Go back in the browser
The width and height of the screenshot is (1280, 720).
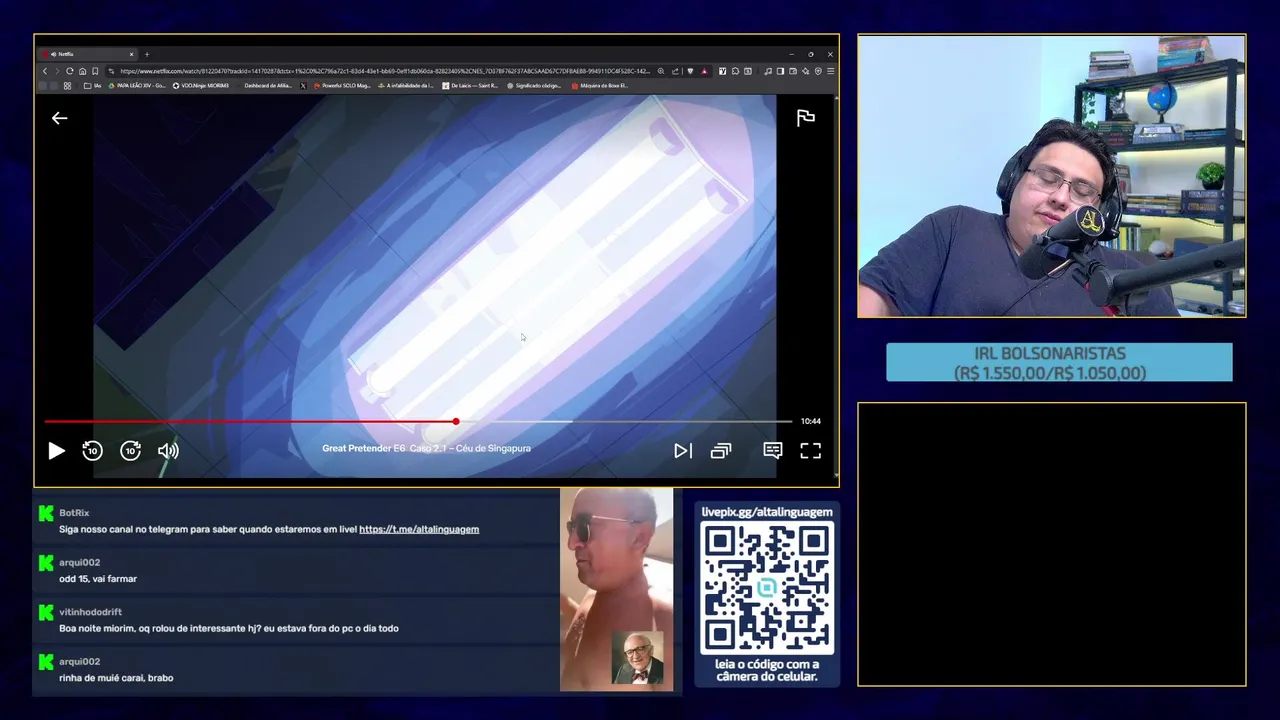[45, 71]
